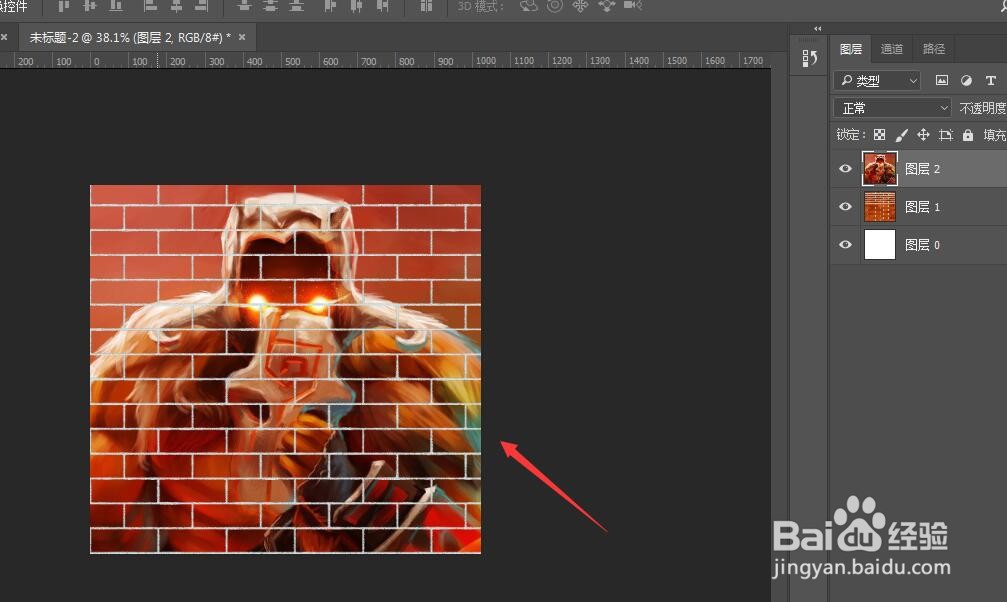Image resolution: width=1007 pixels, height=602 pixels.
Task: Close the 未标题-2 document tab
Action: pos(242,37)
